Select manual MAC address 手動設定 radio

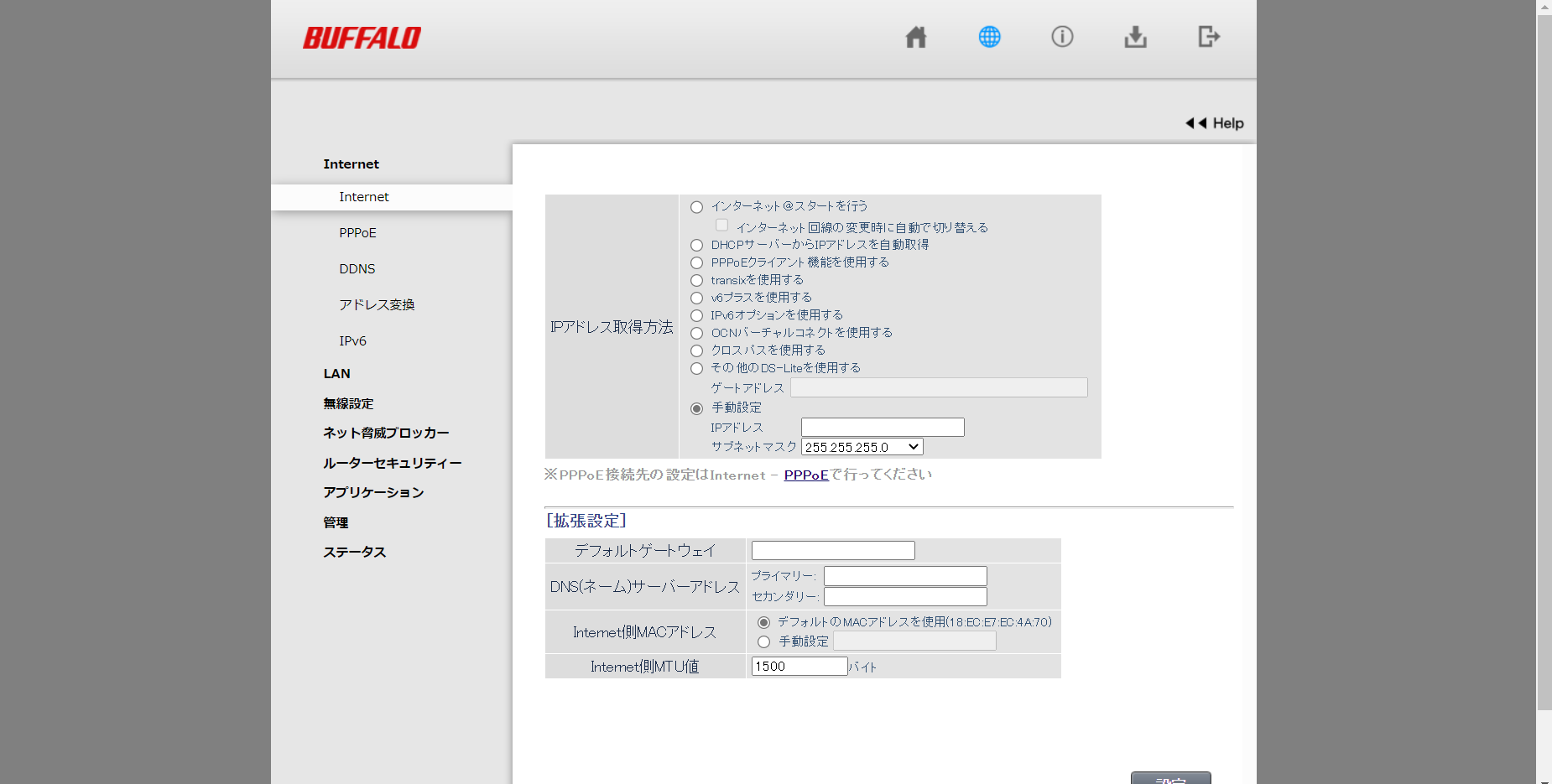click(x=763, y=642)
